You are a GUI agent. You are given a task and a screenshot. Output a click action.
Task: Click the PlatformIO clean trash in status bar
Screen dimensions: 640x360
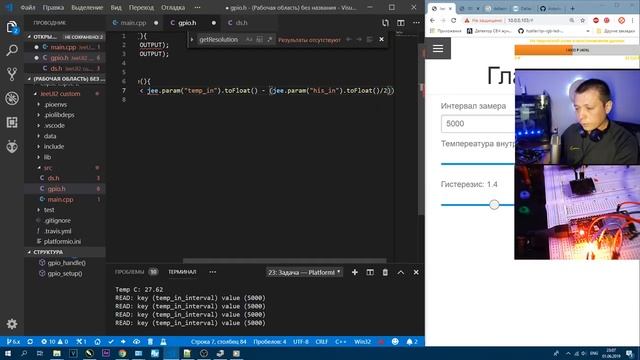tap(150, 342)
